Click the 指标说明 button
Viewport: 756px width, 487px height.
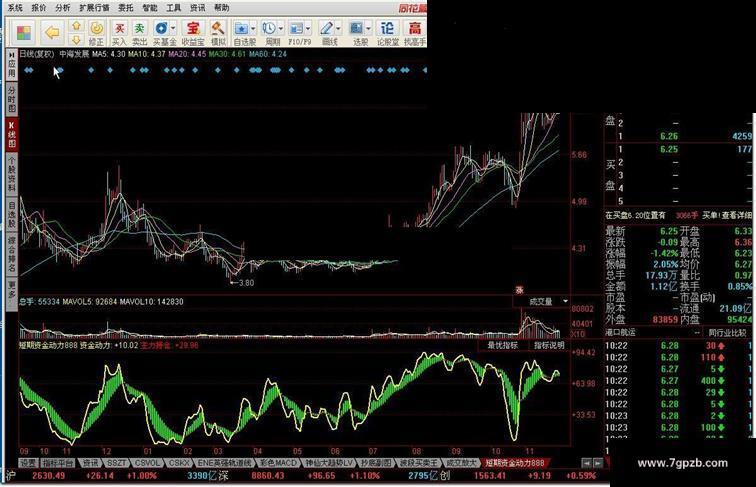549,345
